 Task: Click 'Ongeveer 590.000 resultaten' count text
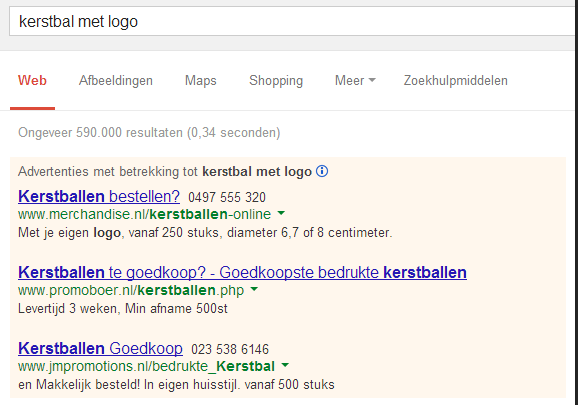149,132
